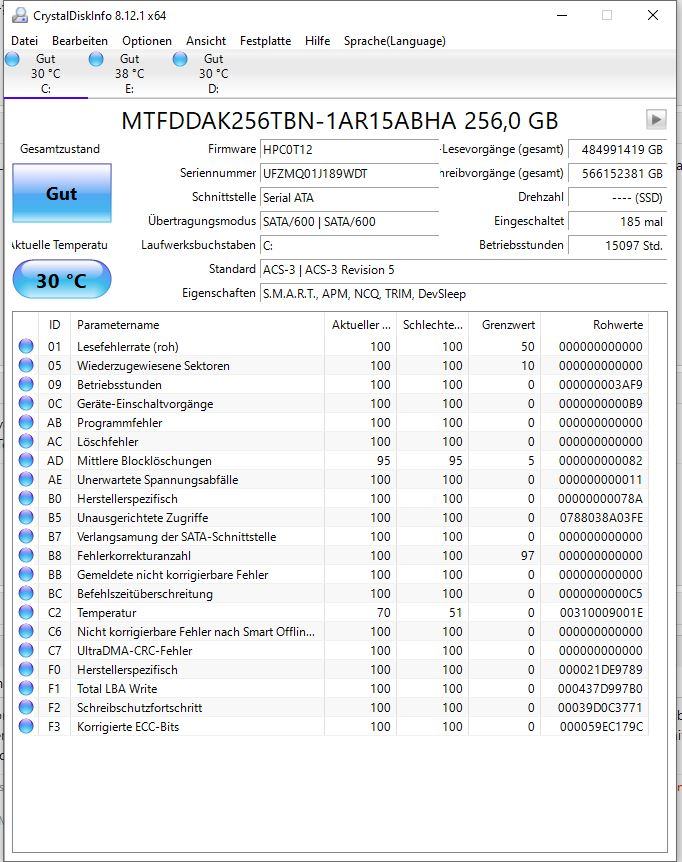Select drive E: at 38 °C
Image resolution: width=682 pixels, height=862 pixels.
click(x=130, y=74)
